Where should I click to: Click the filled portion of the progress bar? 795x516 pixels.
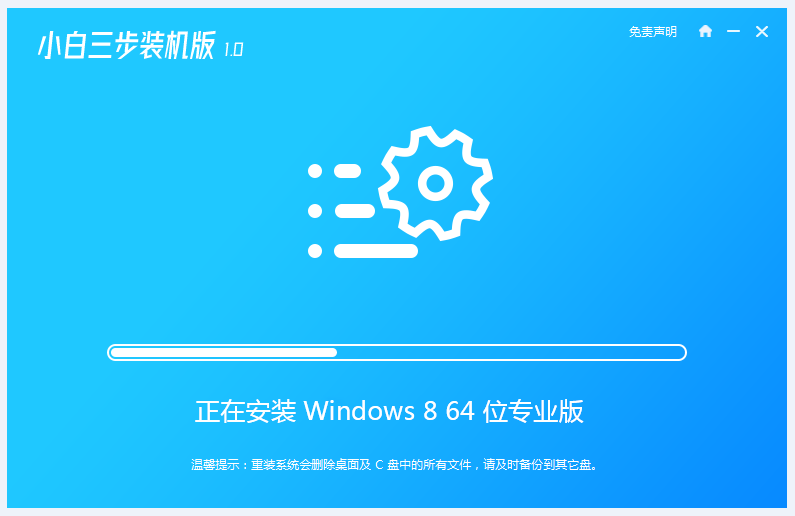(x=224, y=352)
